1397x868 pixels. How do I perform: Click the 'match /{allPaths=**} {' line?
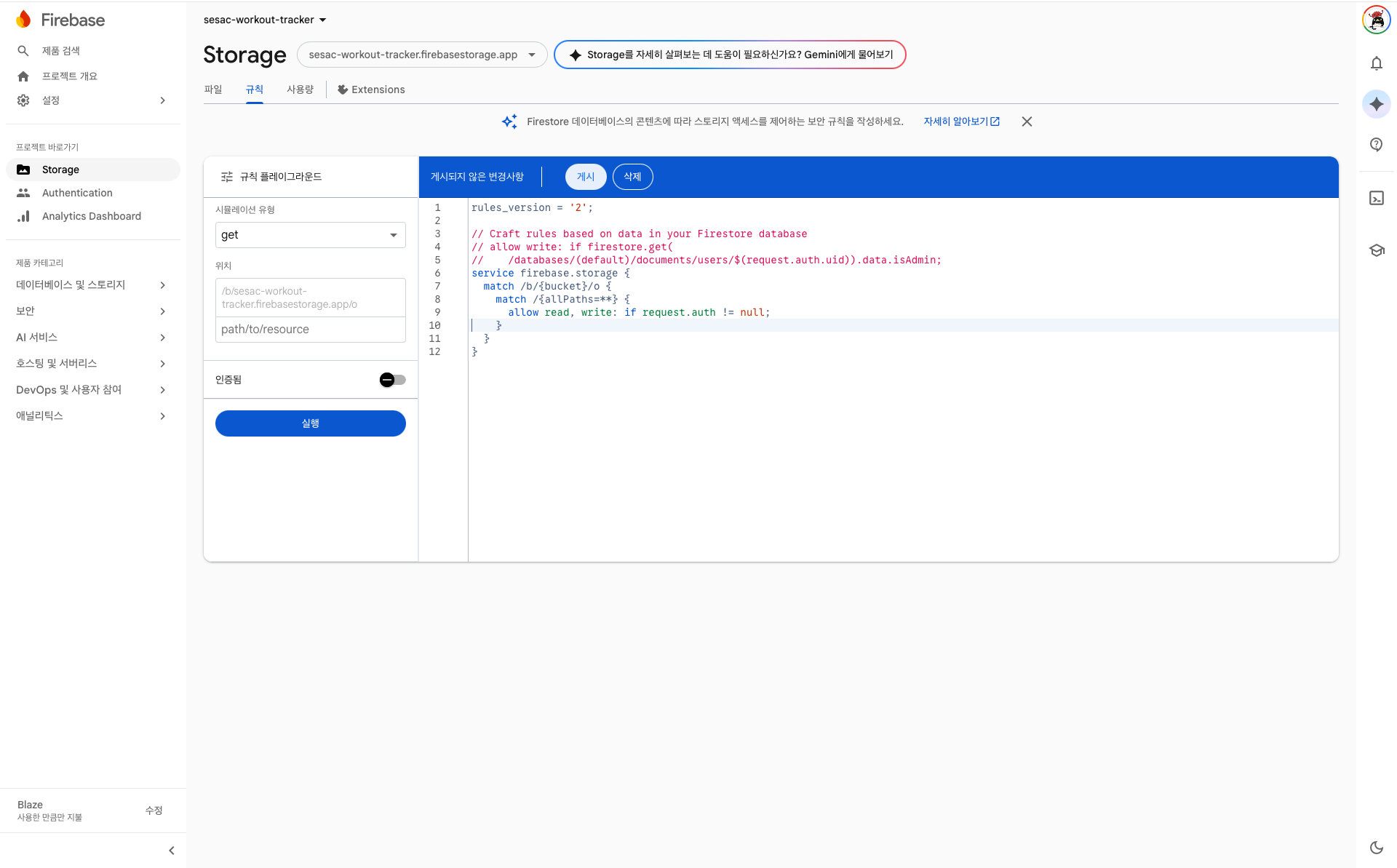pos(562,300)
